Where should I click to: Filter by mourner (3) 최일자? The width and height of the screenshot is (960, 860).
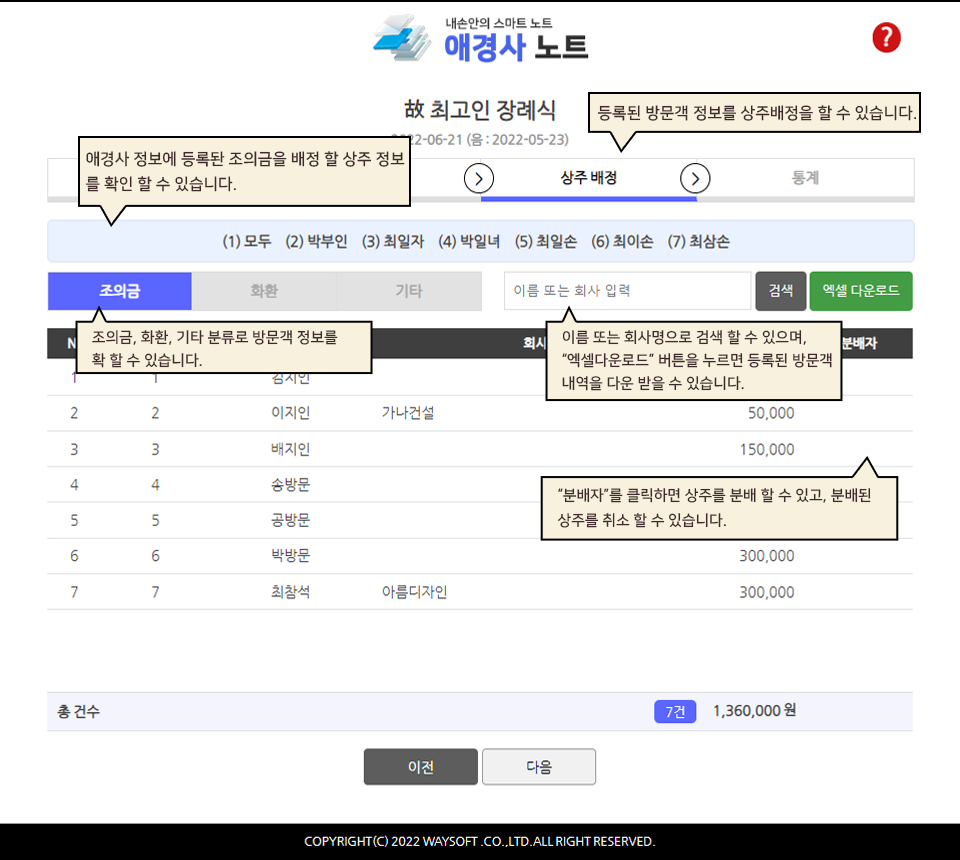pyautogui.click(x=393, y=242)
